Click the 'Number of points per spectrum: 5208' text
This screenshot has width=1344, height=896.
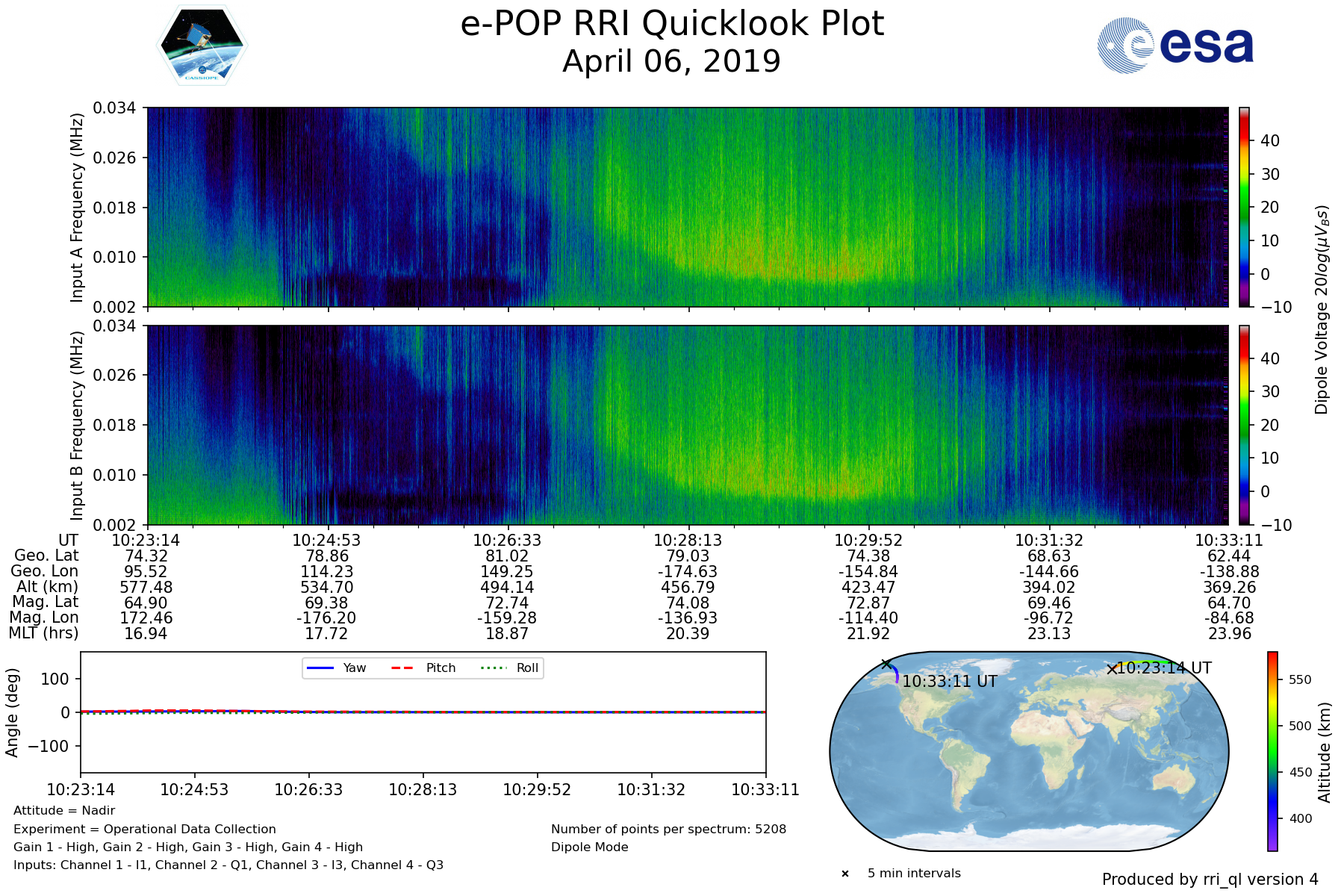pos(668,830)
